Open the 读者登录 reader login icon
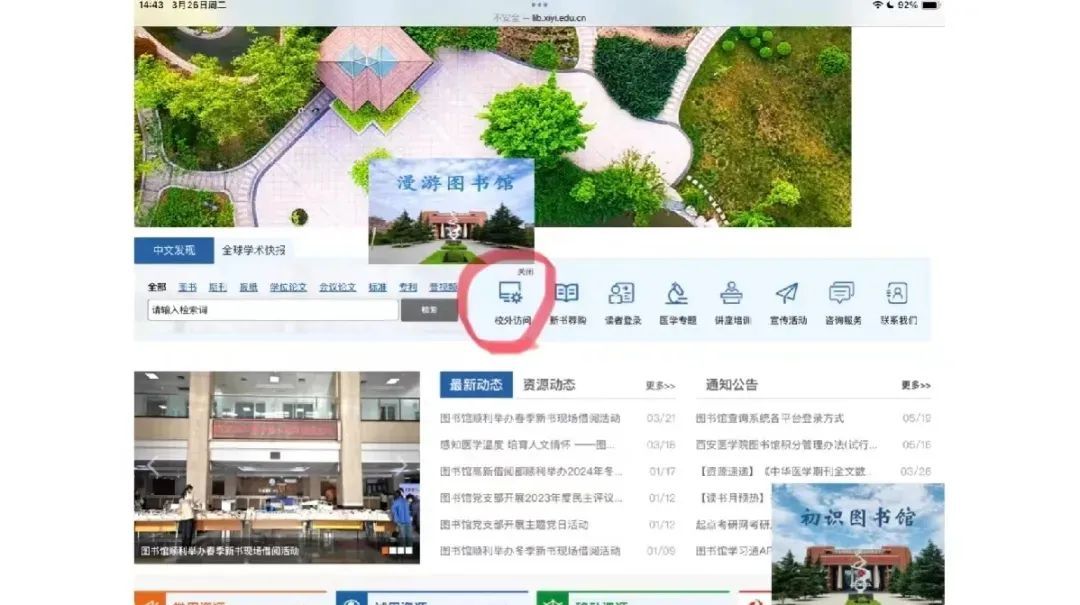Screen dimensions: 1080x605 coord(622,302)
